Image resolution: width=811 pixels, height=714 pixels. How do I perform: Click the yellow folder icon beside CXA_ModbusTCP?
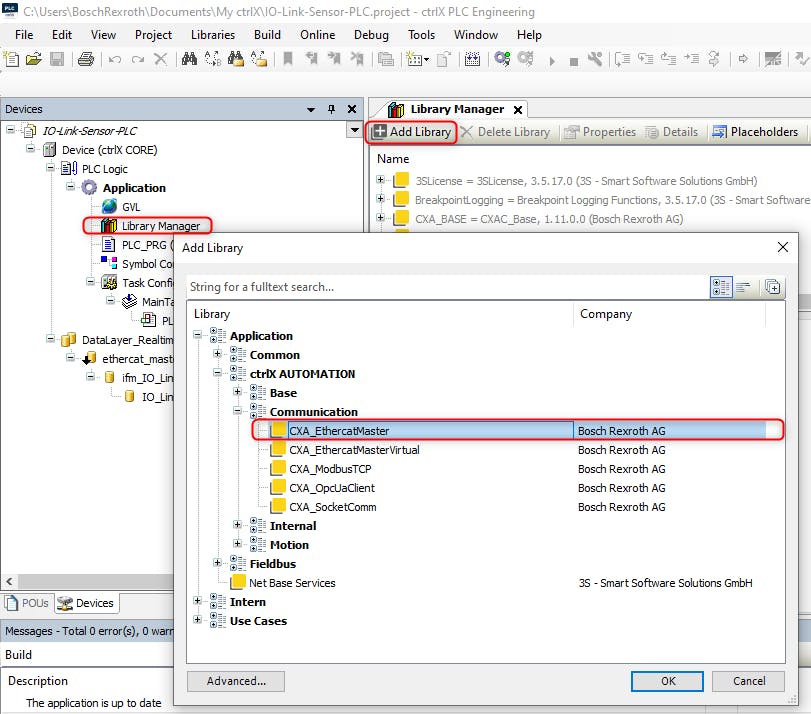point(278,468)
